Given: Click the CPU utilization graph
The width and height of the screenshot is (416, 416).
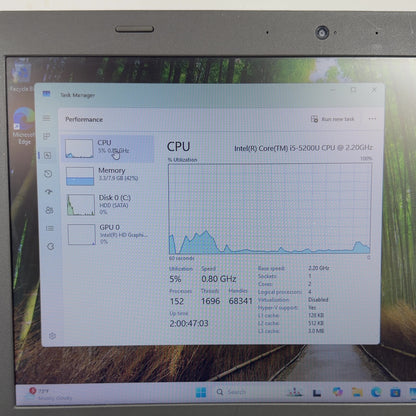Looking at the screenshot, I should (270, 209).
